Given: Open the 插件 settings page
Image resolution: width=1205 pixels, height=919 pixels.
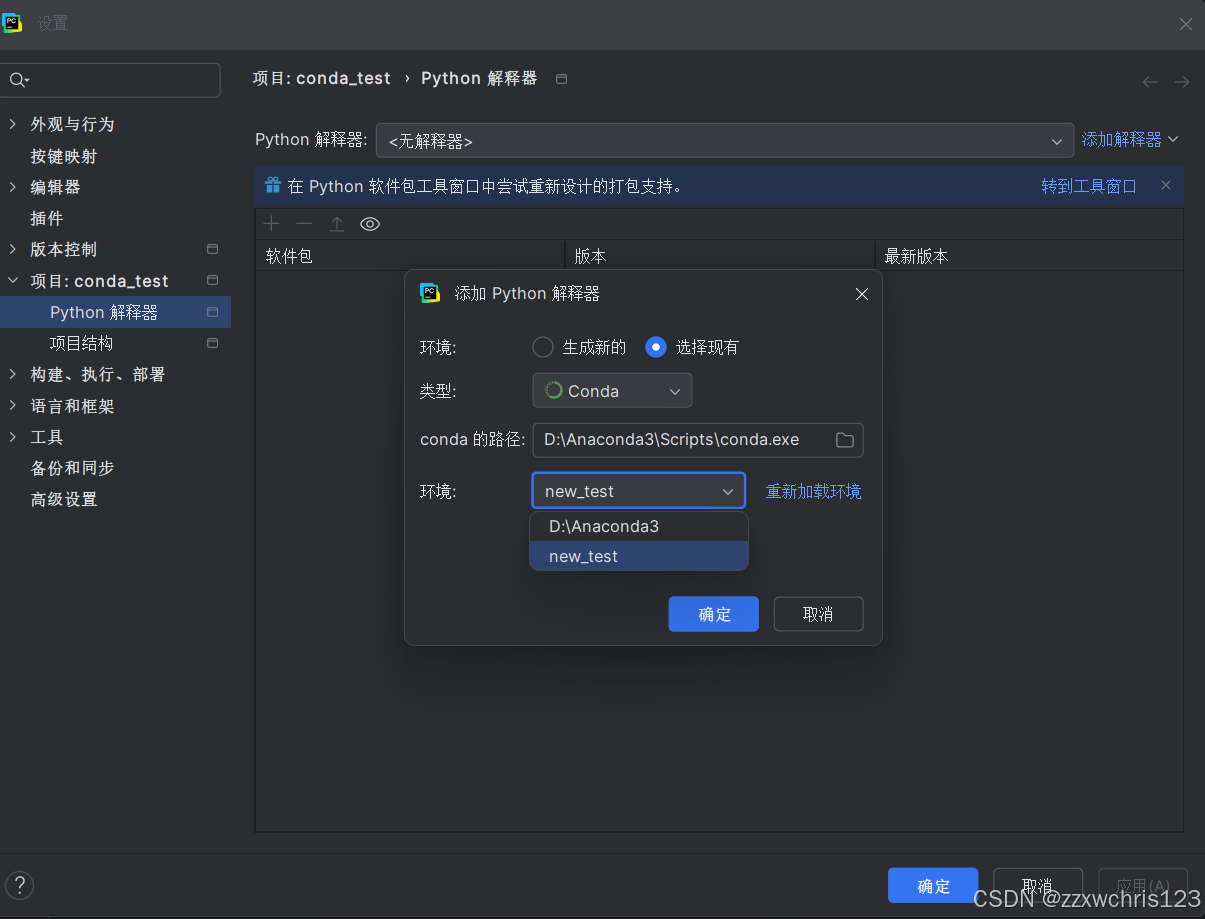Looking at the screenshot, I should point(47,218).
